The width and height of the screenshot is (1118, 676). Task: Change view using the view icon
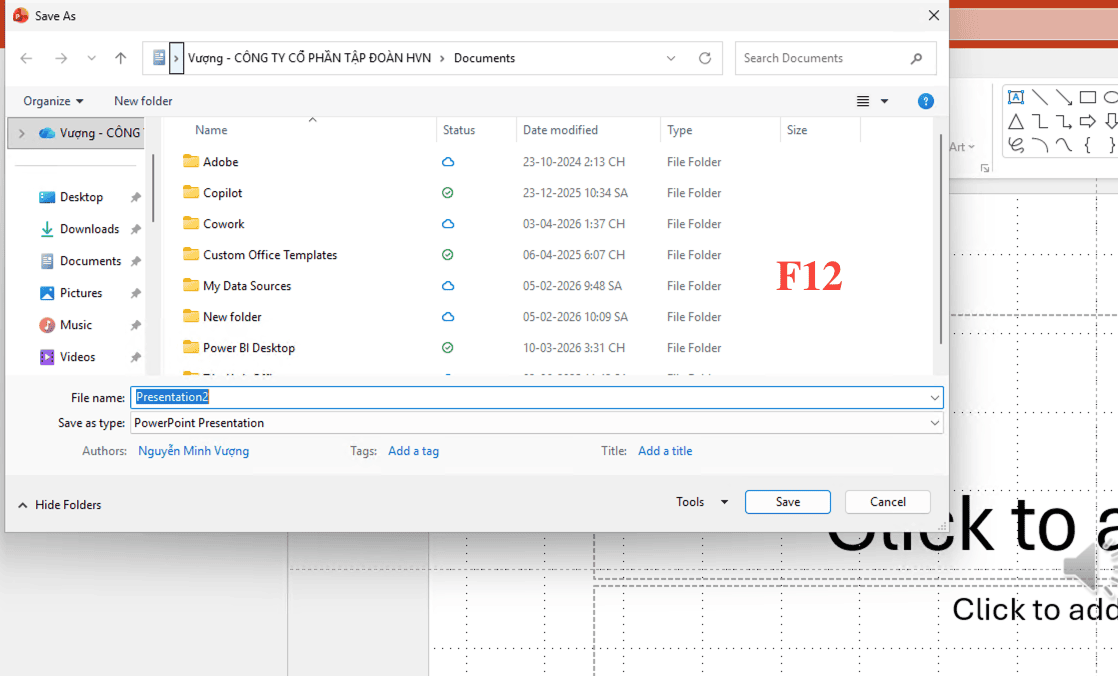click(x=863, y=101)
